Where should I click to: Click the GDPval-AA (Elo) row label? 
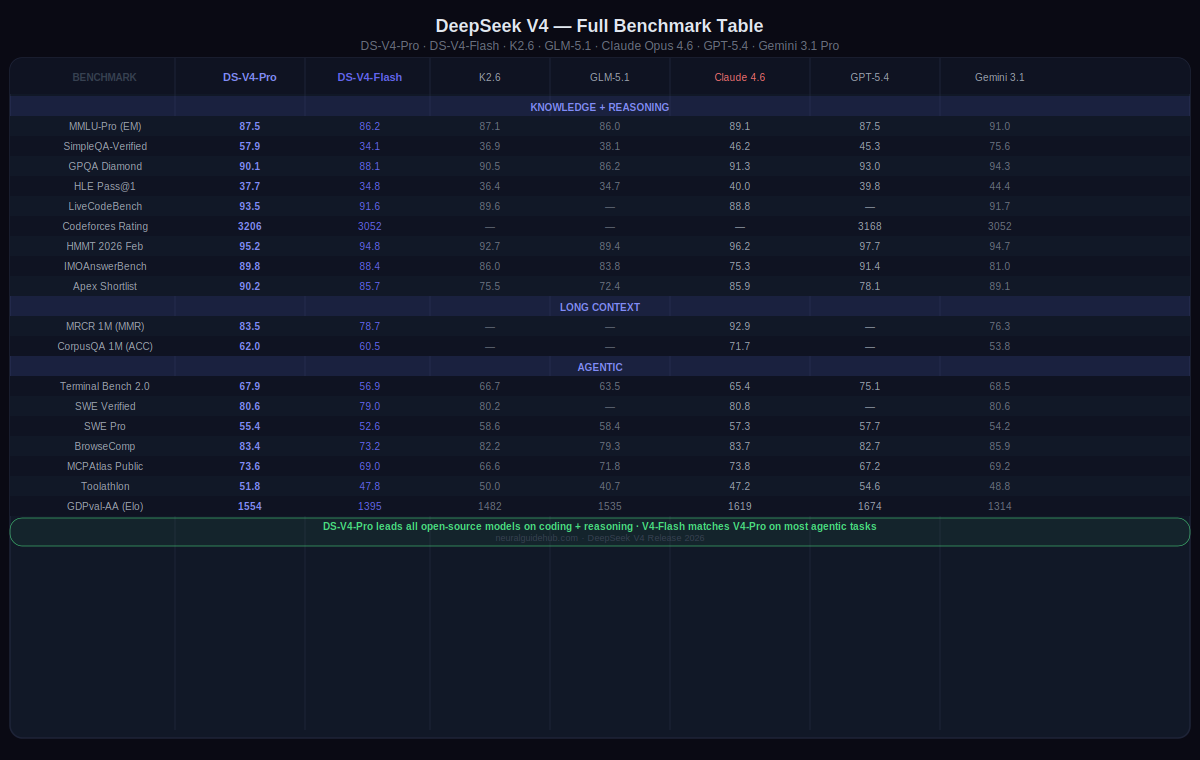pos(105,506)
